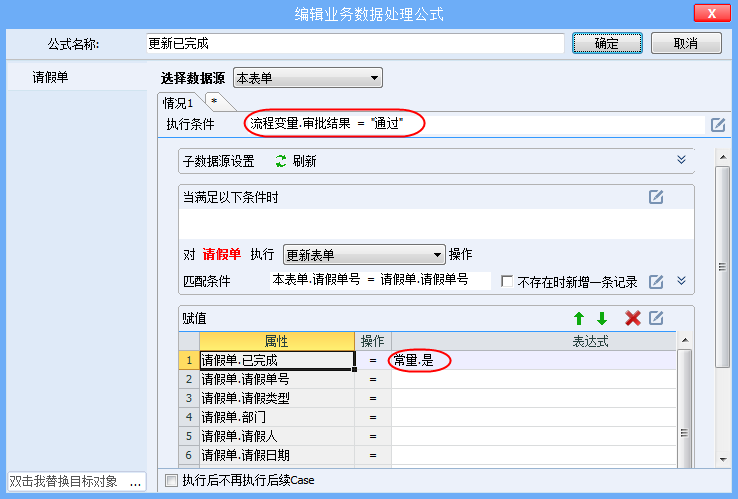738x499 pixels.
Task: Close the dialog with the red X
Action: 712,13
